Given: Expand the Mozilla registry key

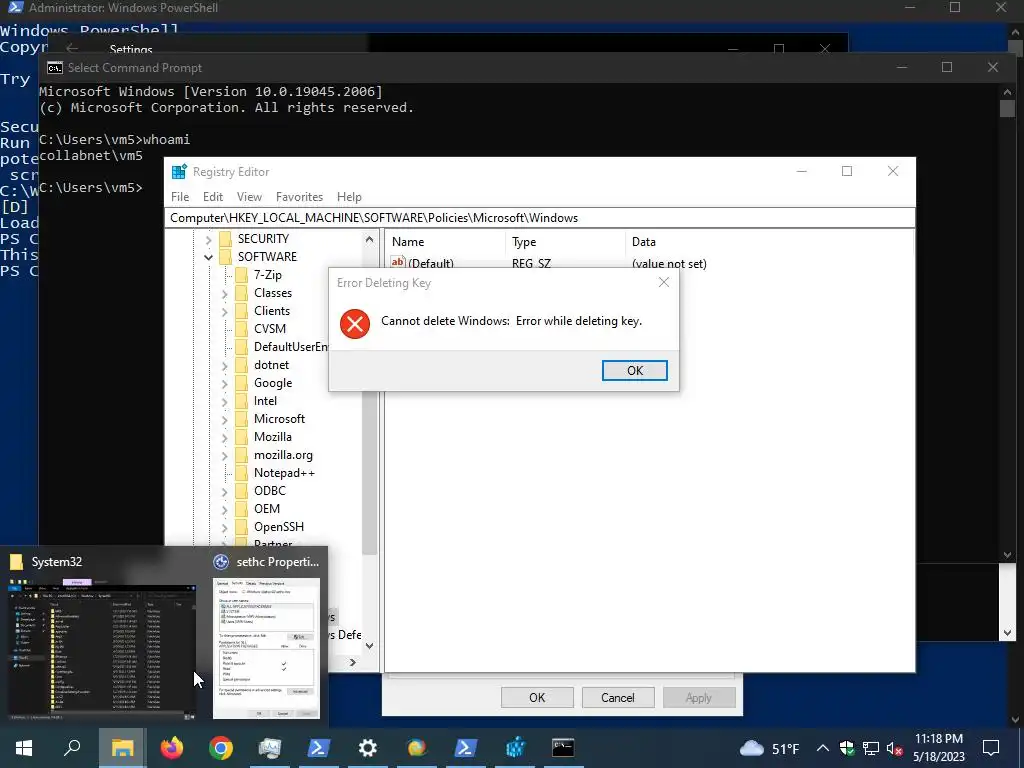Looking at the screenshot, I should point(225,438).
